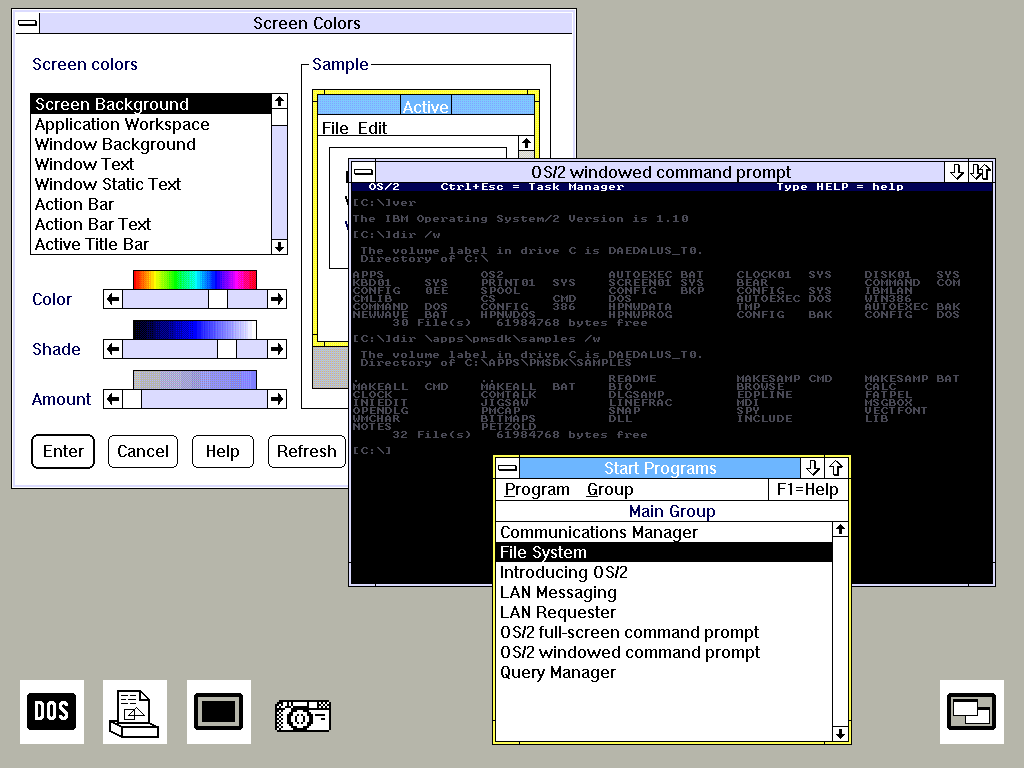Image resolution: width=1024 pixels, height=768 pixels.
Task: Open the Task Manager windows icon
Action: click(x=972, y=711)
